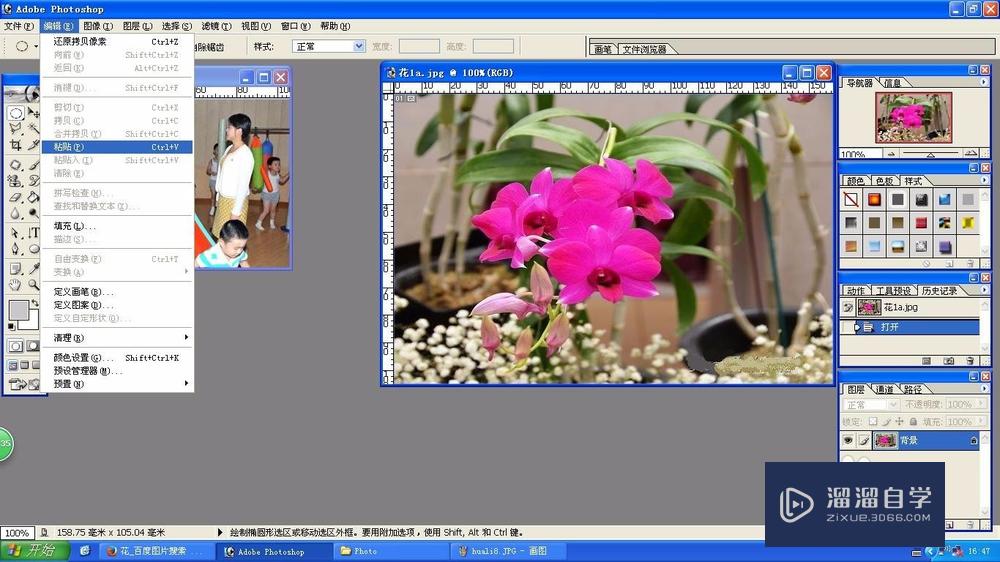Select the Path Selection arrow tool
This screenshot has height=562, width=1000.
coord(15,233)
